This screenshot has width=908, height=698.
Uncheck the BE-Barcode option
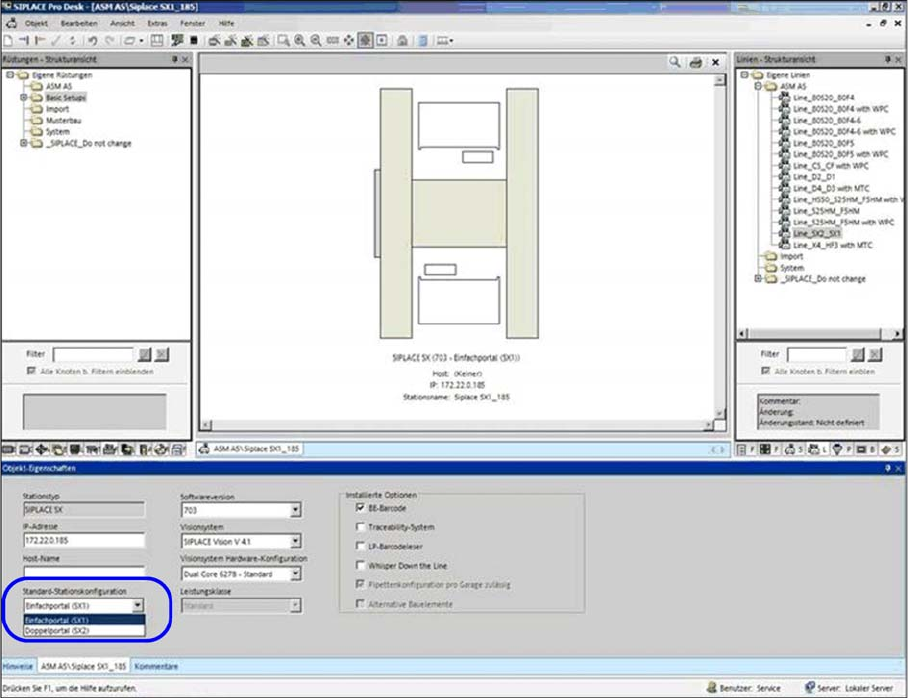(x=360, y=508)
